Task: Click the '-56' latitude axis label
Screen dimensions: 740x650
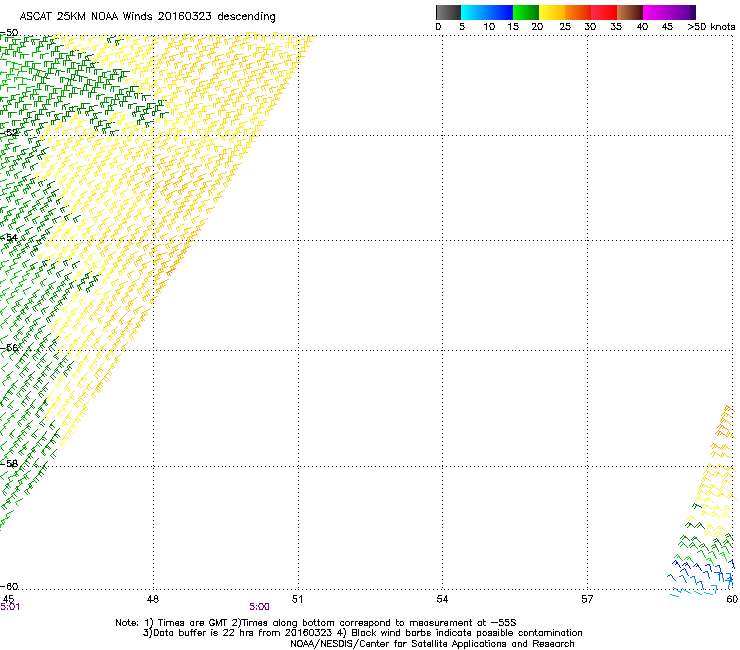Action: pos(9,347)
